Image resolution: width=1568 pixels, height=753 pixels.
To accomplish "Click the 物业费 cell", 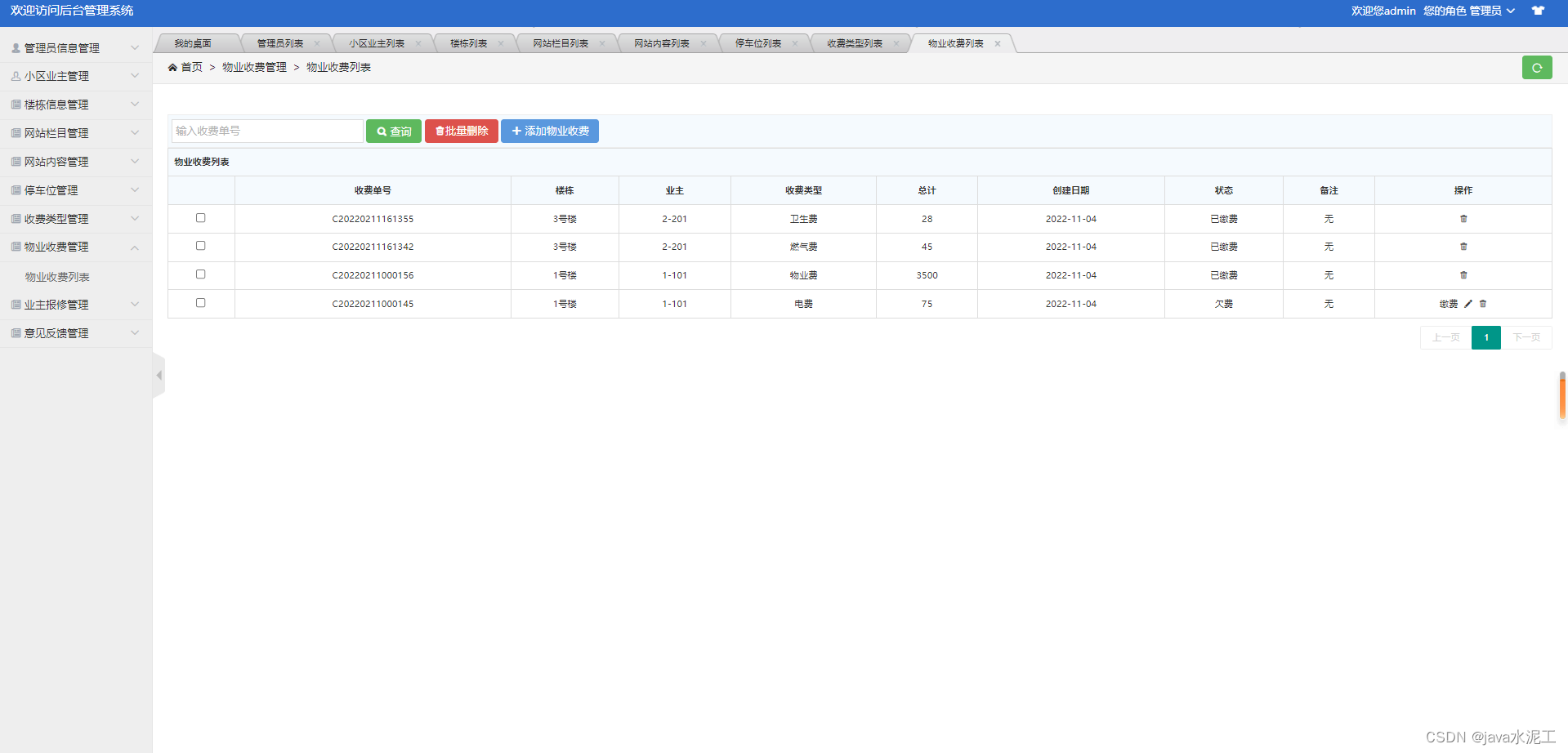I will tap(803, 275).
